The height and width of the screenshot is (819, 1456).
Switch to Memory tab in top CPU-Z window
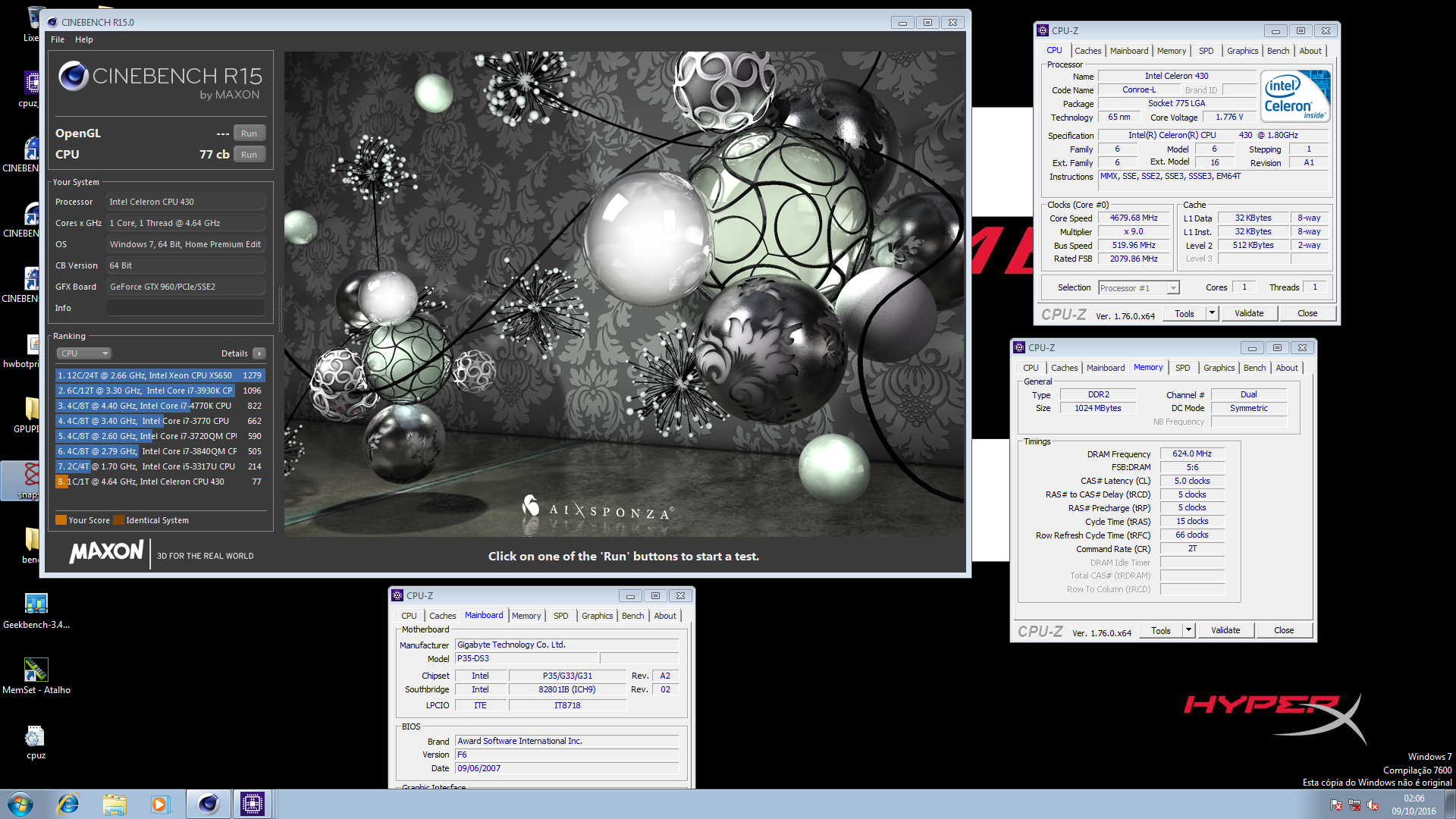[x=1171, y=51]
